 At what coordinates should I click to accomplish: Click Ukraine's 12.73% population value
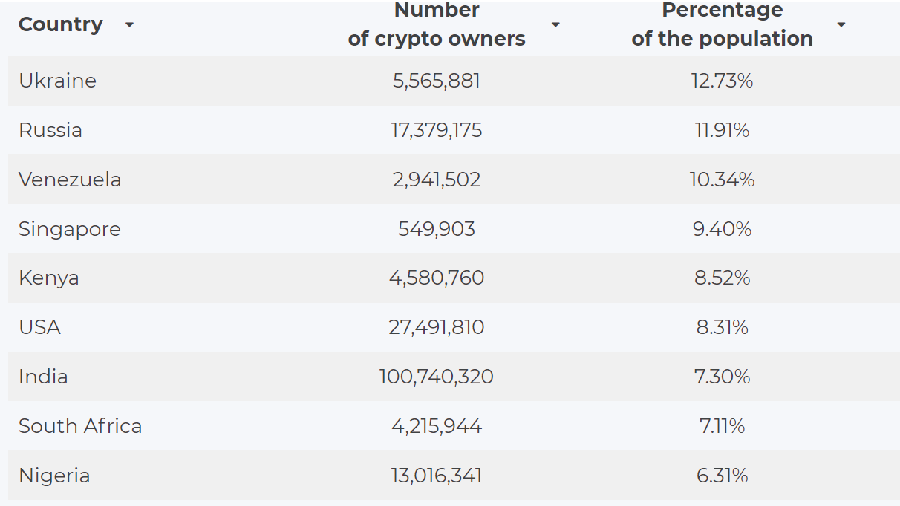pos(722,81)
